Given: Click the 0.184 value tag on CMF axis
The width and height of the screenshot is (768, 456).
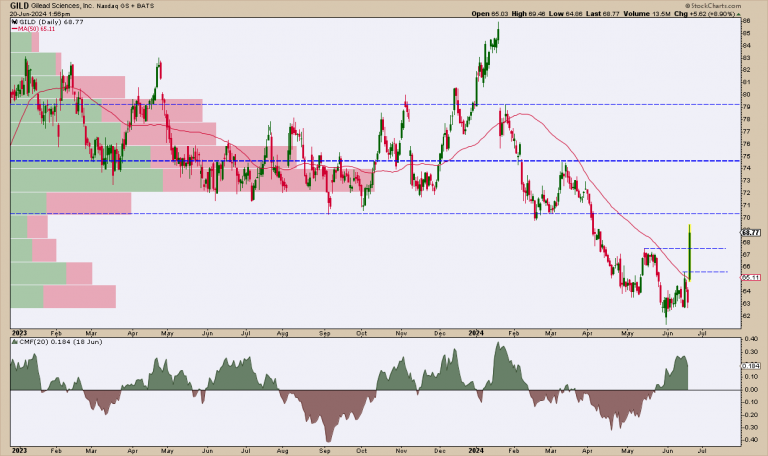Looking at the screenshot, I should [x=751, y=366].
